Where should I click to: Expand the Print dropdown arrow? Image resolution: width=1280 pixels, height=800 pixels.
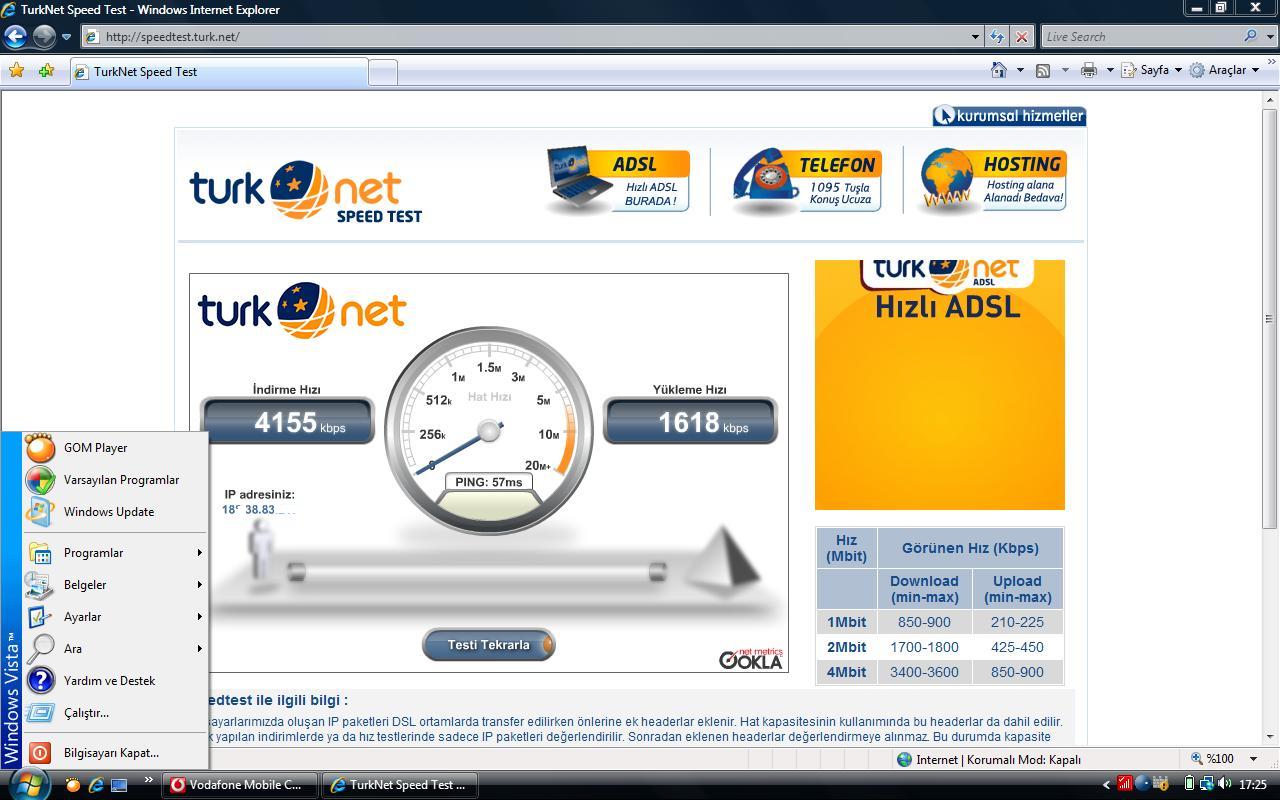[x=1109, y=70]
